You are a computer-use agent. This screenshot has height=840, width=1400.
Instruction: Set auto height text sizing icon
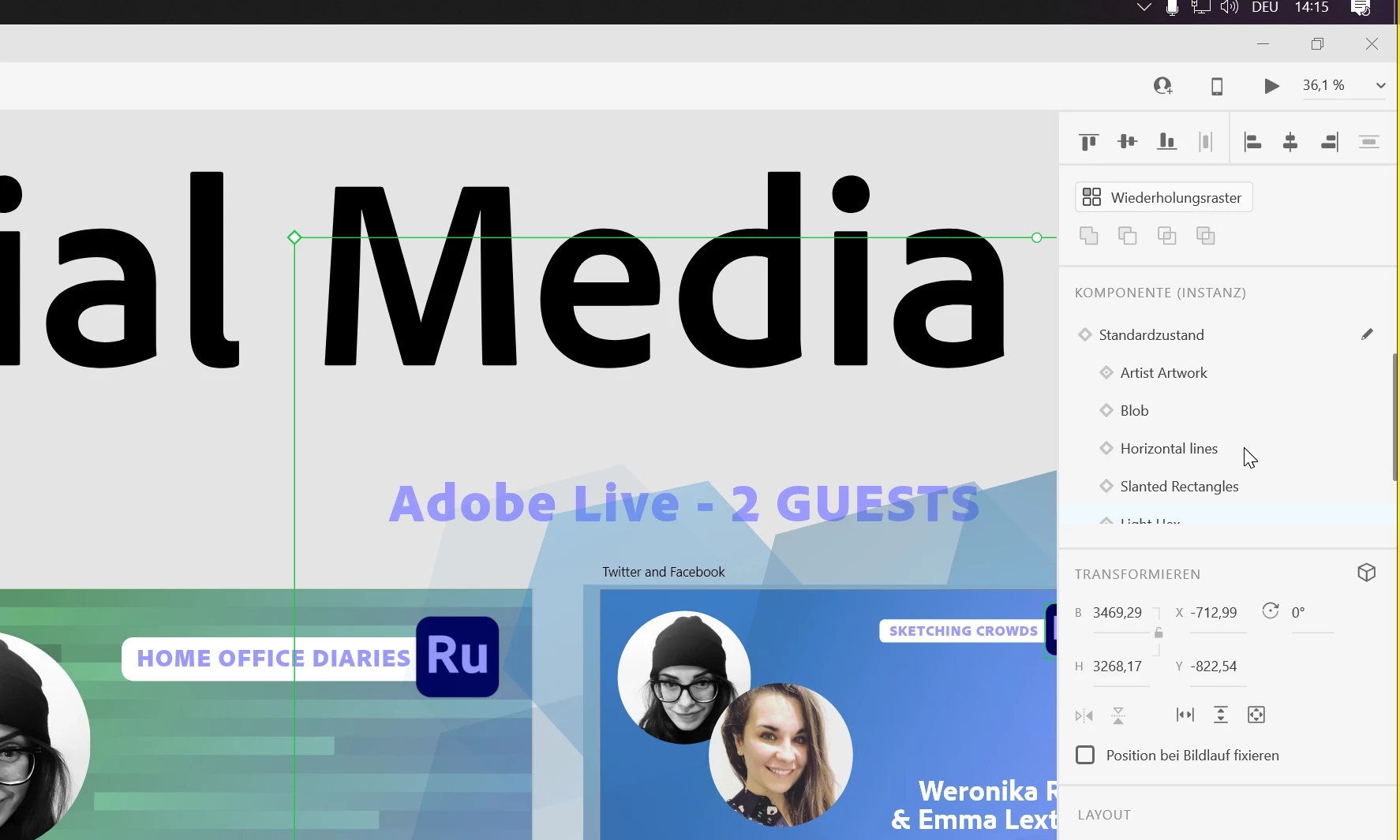1221,715
